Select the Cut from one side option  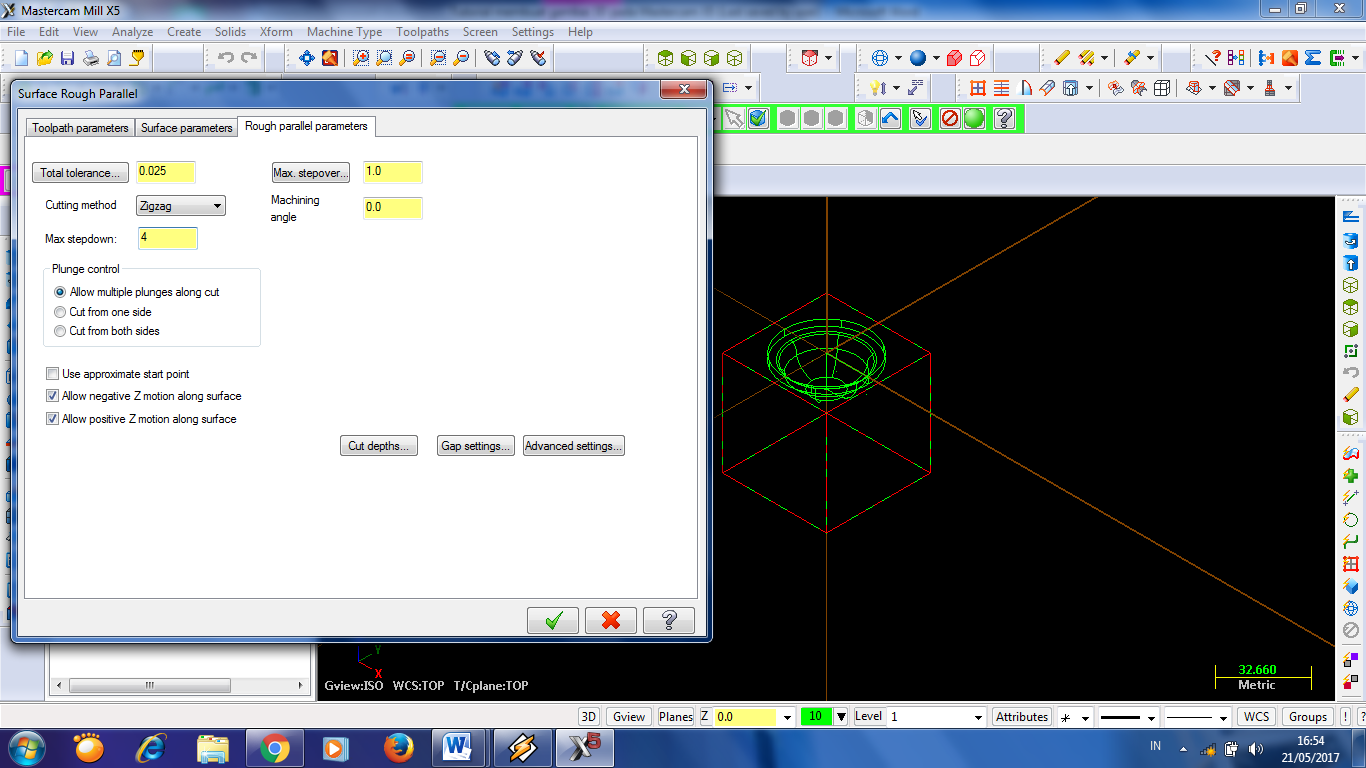pyautogui.click(x=103, y=312)
